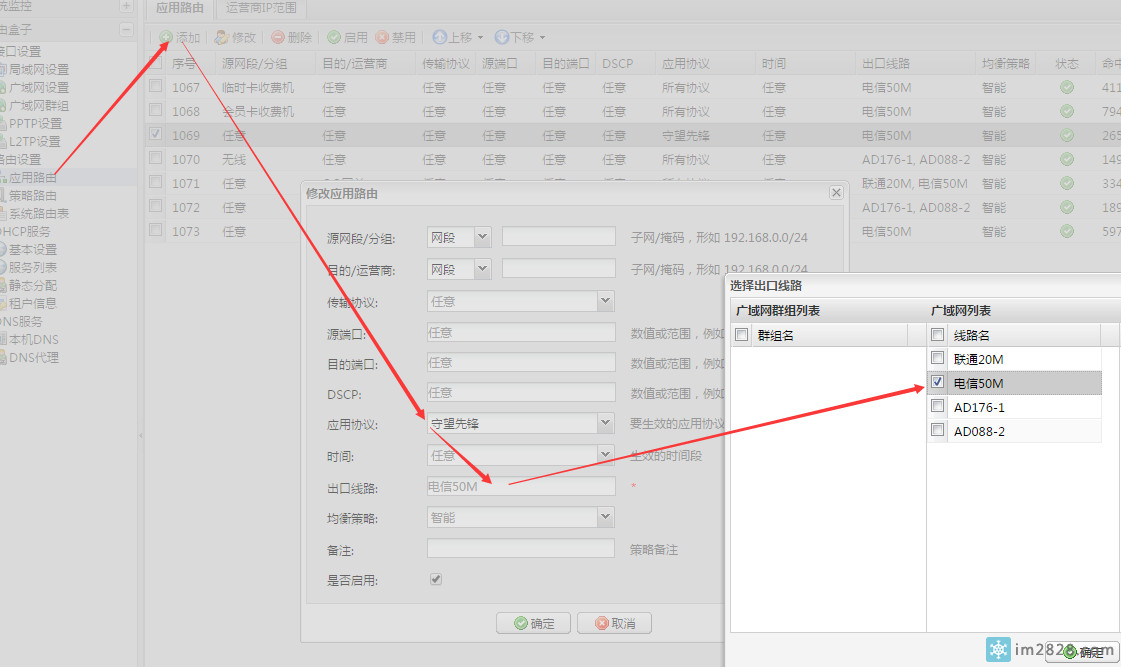This screenshot has width=1121, height=667.
Task: Click the 上移 (move up) arrow icon
Action: 439,37
